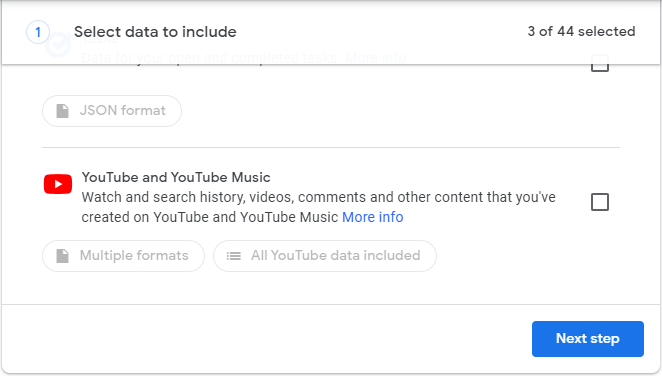Click the YouTube and YouTube Music title
The image size is (662, 376).
pyautogui.click(x=176, y=177)
